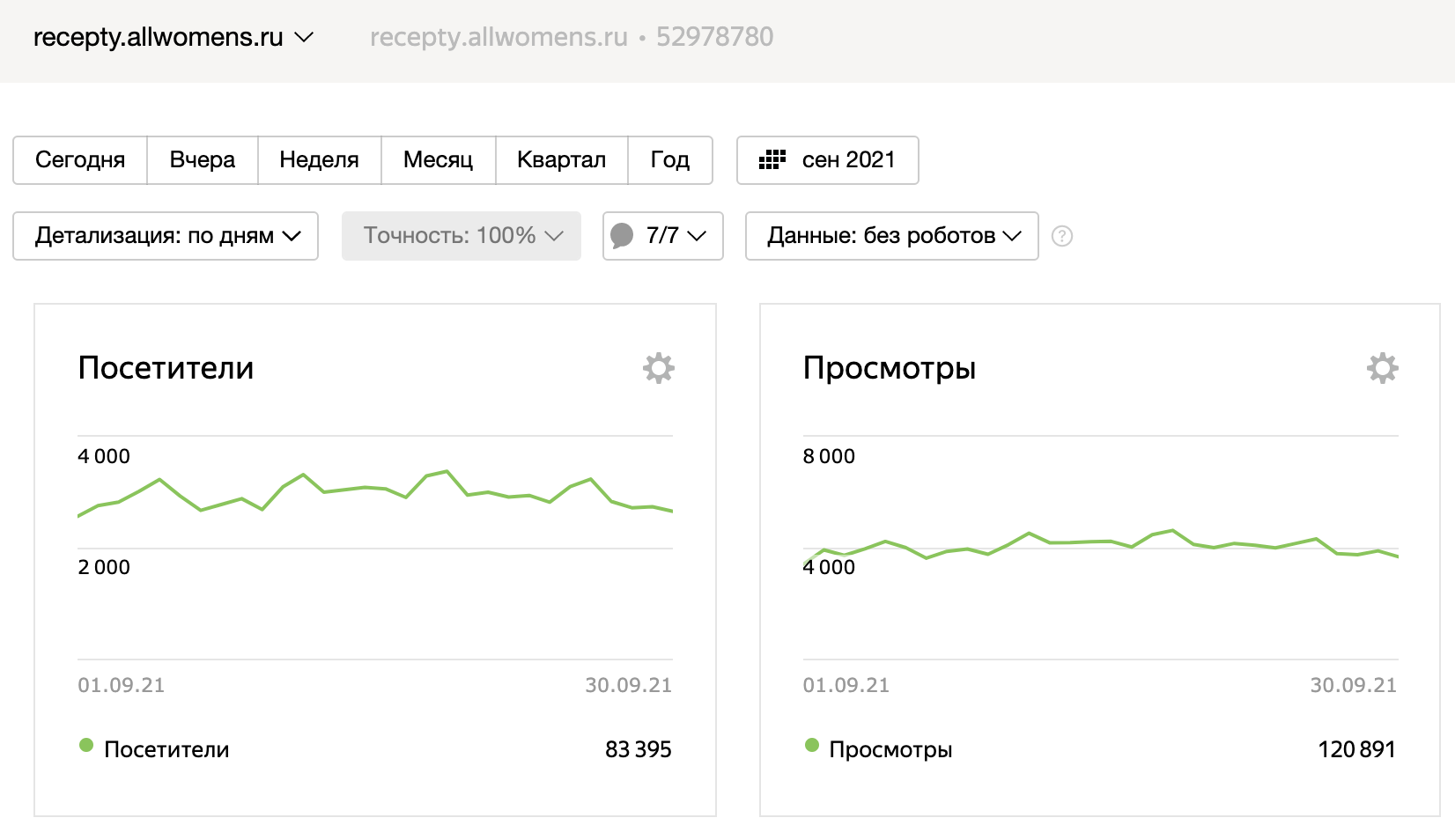Select the Квартал period tab
This screenshot has width=1455, height=840.
(562, 160)
